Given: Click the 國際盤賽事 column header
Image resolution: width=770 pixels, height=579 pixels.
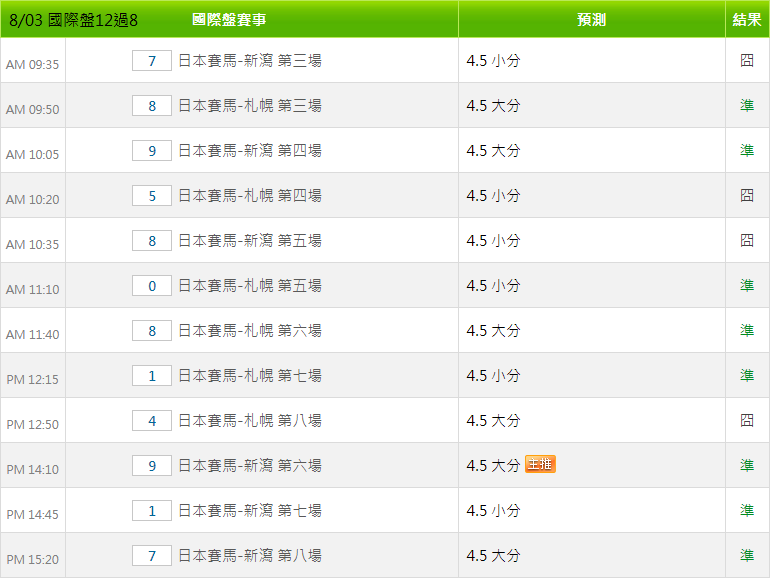Looking at the screenshot, I should [x=229, y=20].
